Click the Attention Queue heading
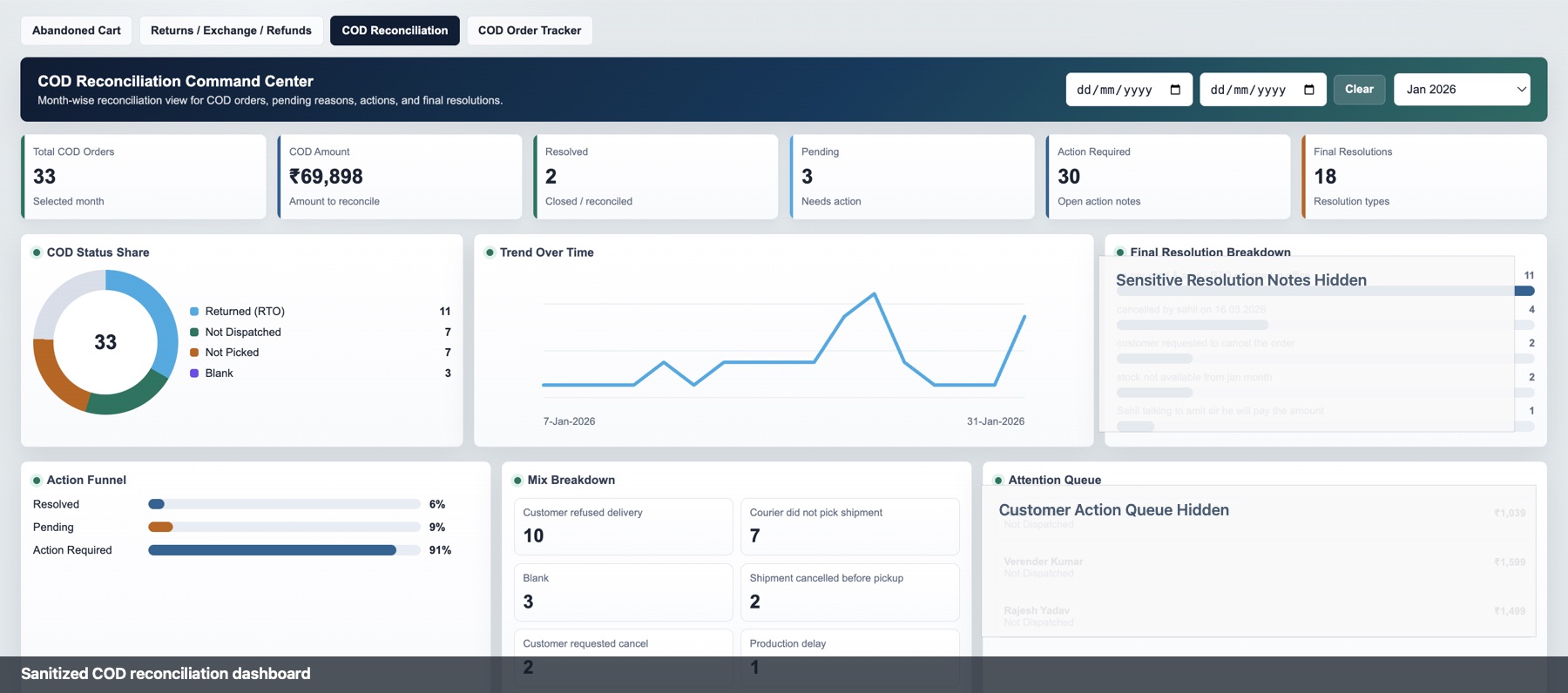Viewport: 1568px width, 693px height. click(1055, 480)
